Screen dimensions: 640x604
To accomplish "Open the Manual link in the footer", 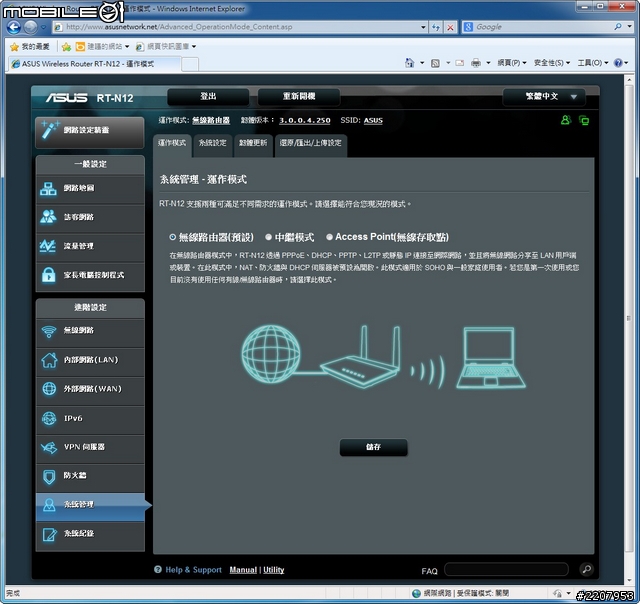I will [243, 570].
